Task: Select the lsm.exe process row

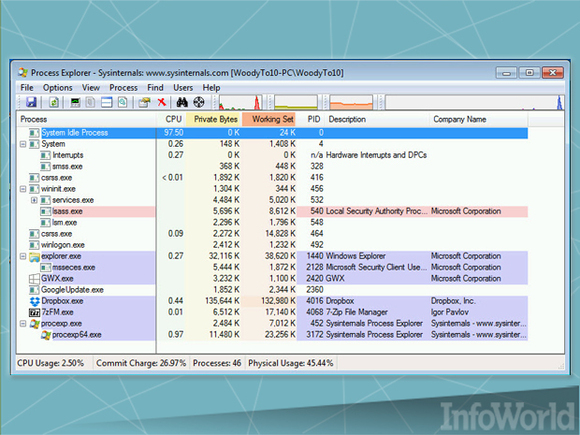Action: [272, 223]
